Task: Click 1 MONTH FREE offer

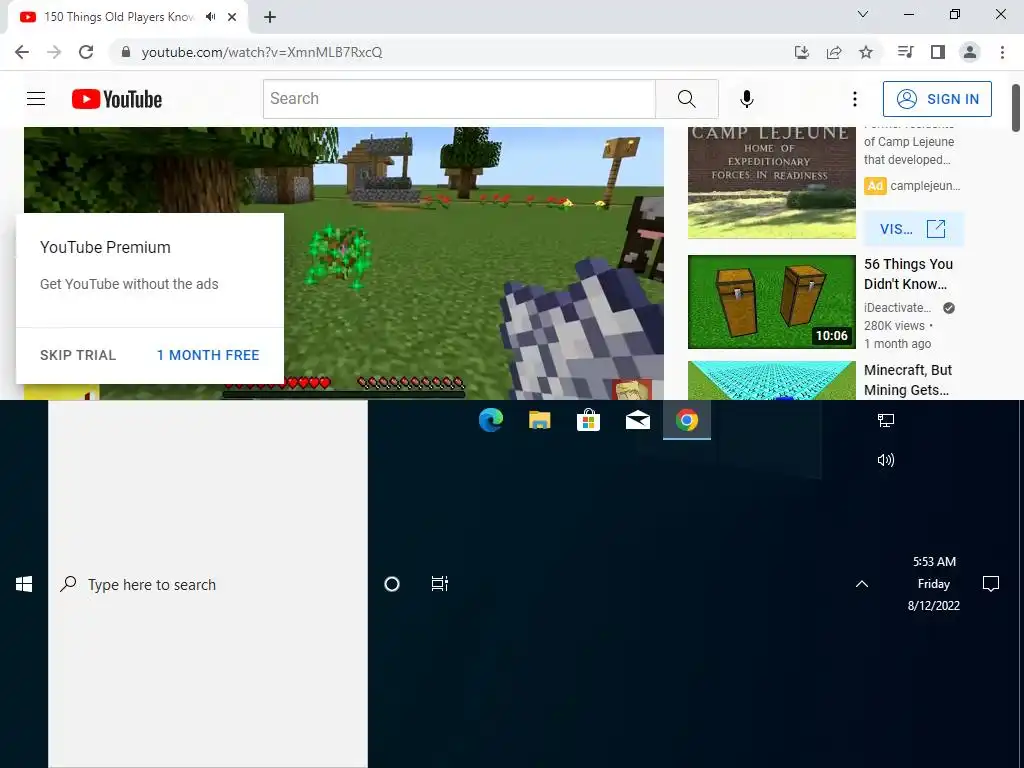Action: [208, 355]
